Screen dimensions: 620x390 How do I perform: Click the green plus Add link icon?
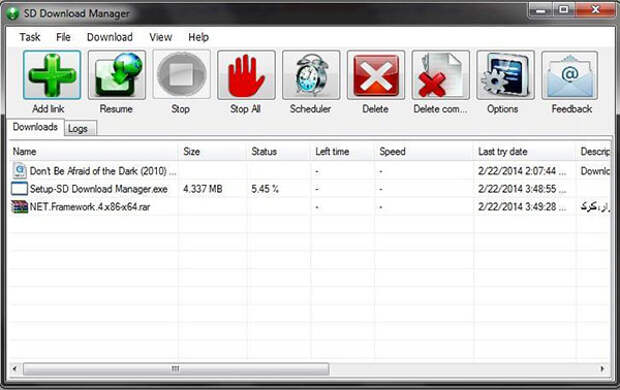coord(52,75)
